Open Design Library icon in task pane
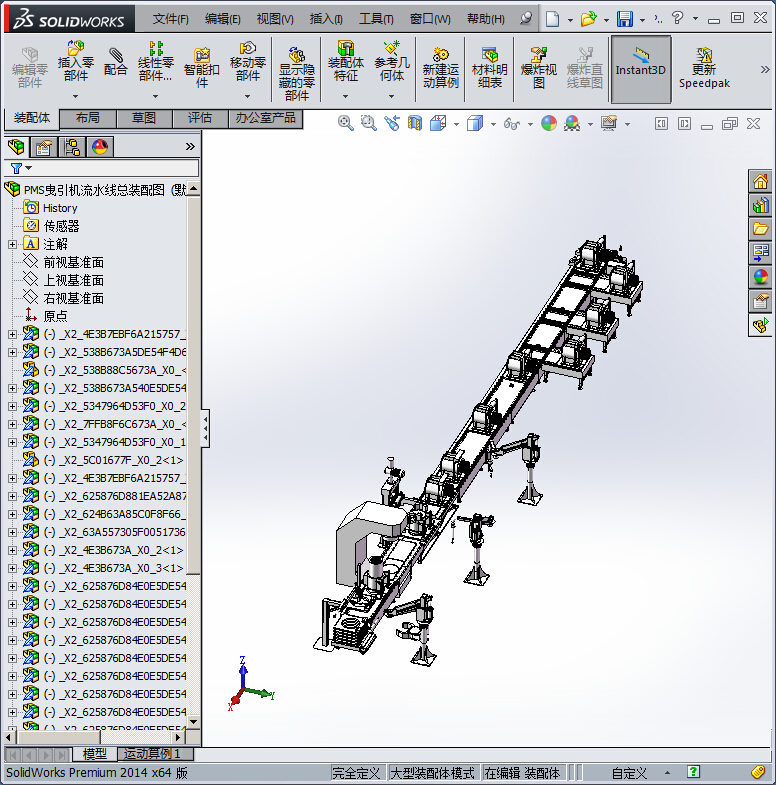The image size is (776, 785). point(760,205)
